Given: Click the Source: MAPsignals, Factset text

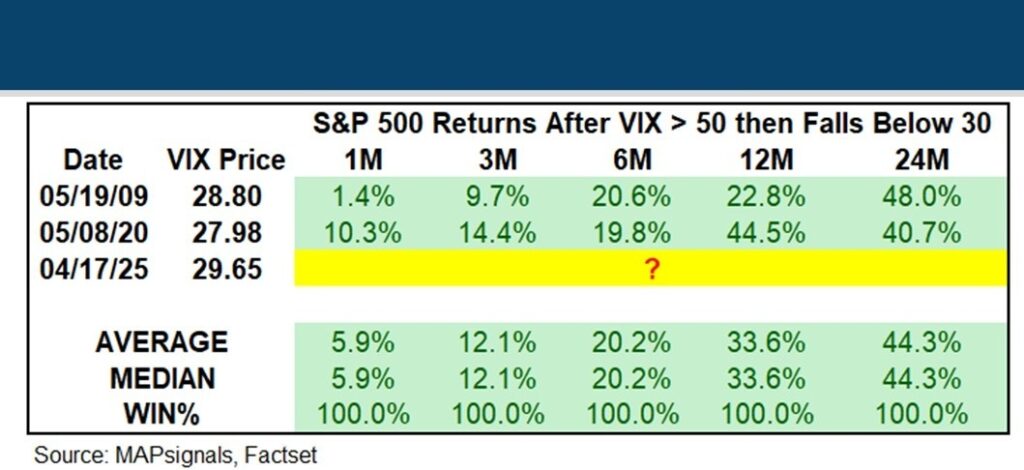Looking at the screenshot, I should [x=175, y=455].
